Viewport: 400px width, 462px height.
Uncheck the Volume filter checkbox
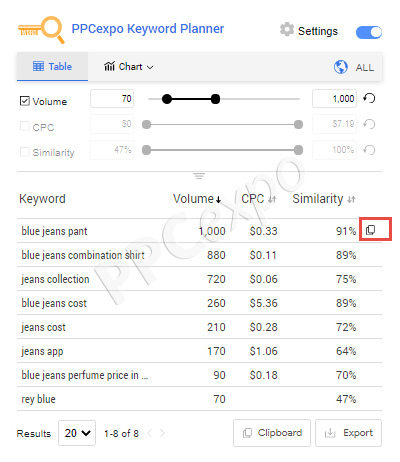click(x=25, y=101)
